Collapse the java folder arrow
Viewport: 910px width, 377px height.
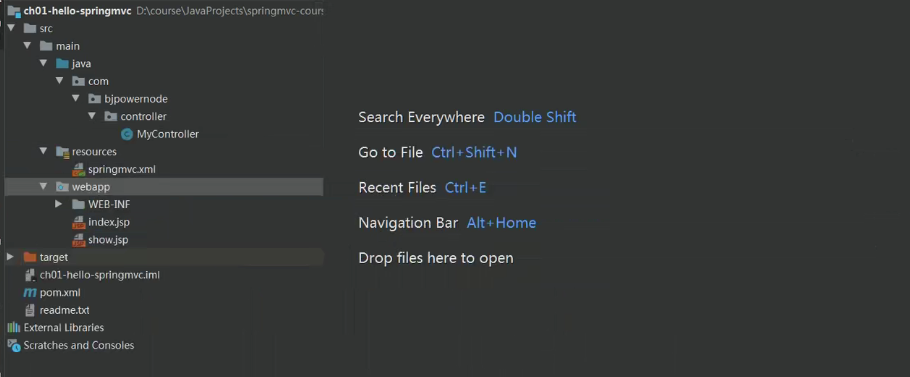pos(44,63)
